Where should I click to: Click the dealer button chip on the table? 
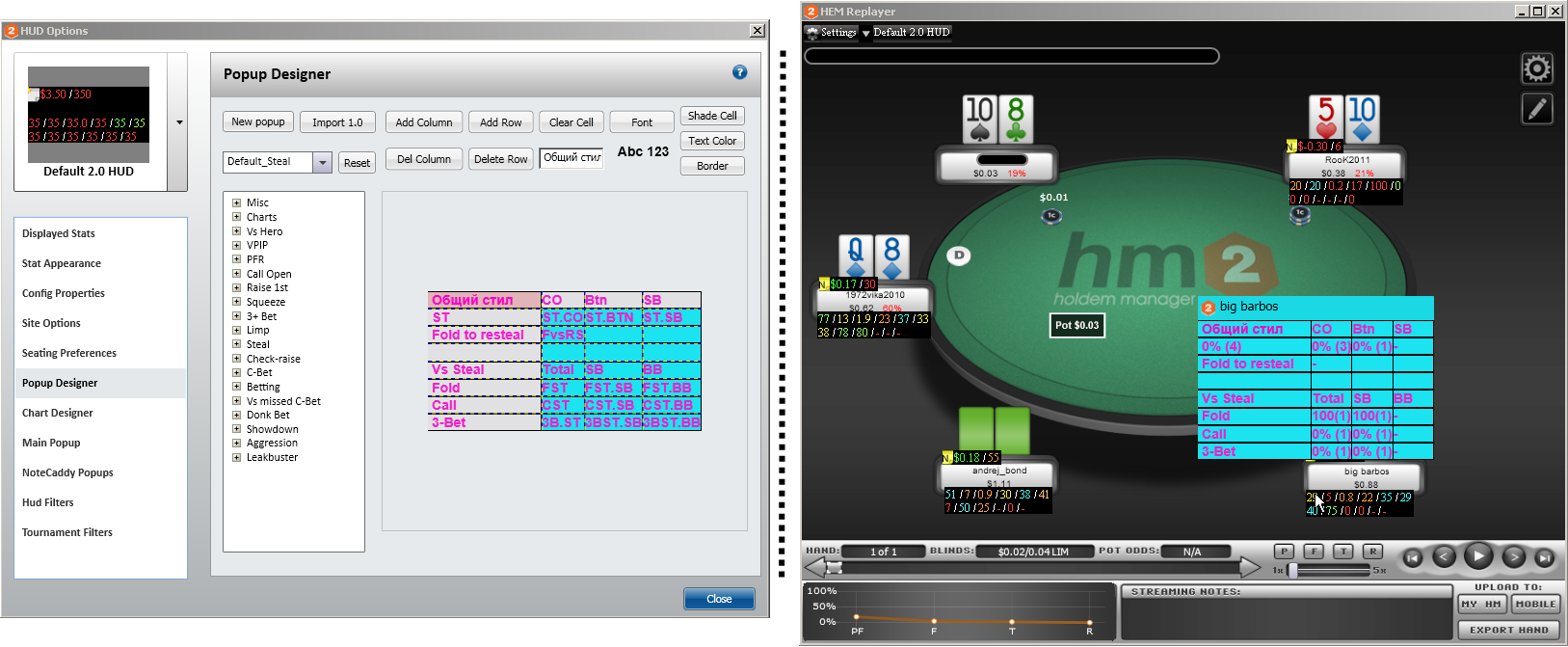[x=958, y=256]
